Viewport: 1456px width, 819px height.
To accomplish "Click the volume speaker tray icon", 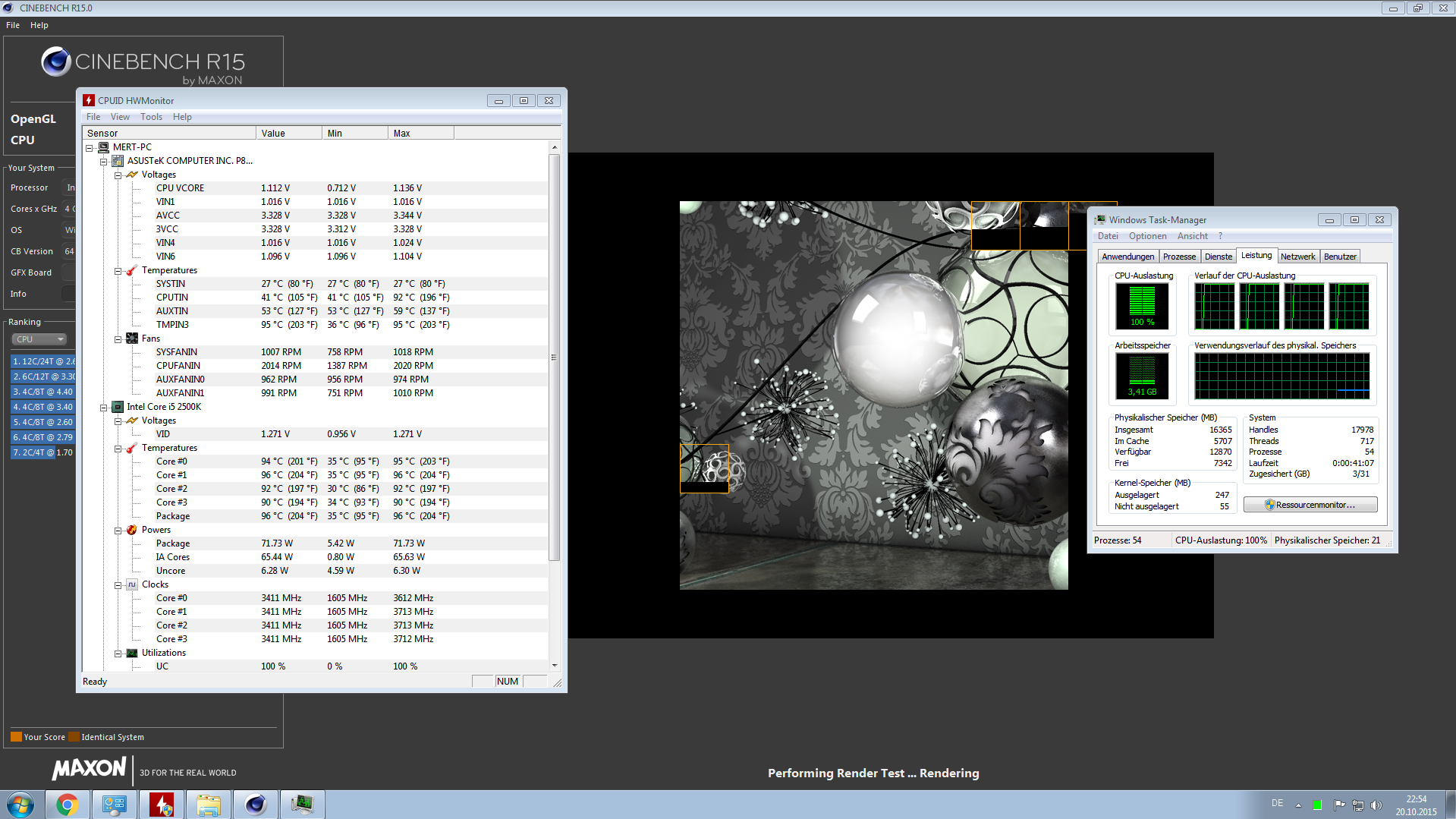I will click(1376, 805).
